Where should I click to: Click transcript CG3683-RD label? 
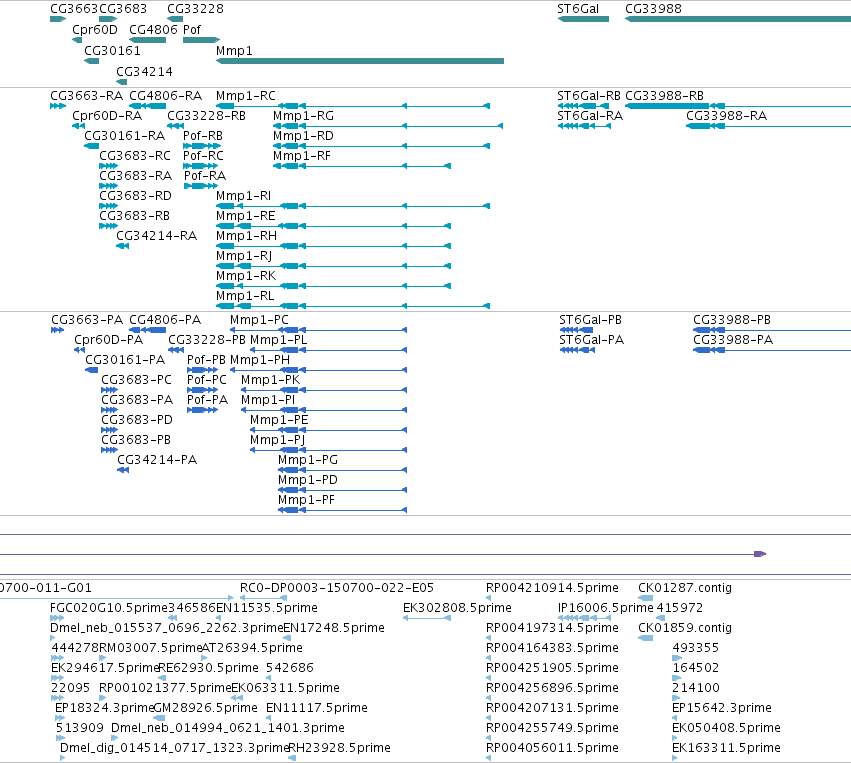[135, 196]
